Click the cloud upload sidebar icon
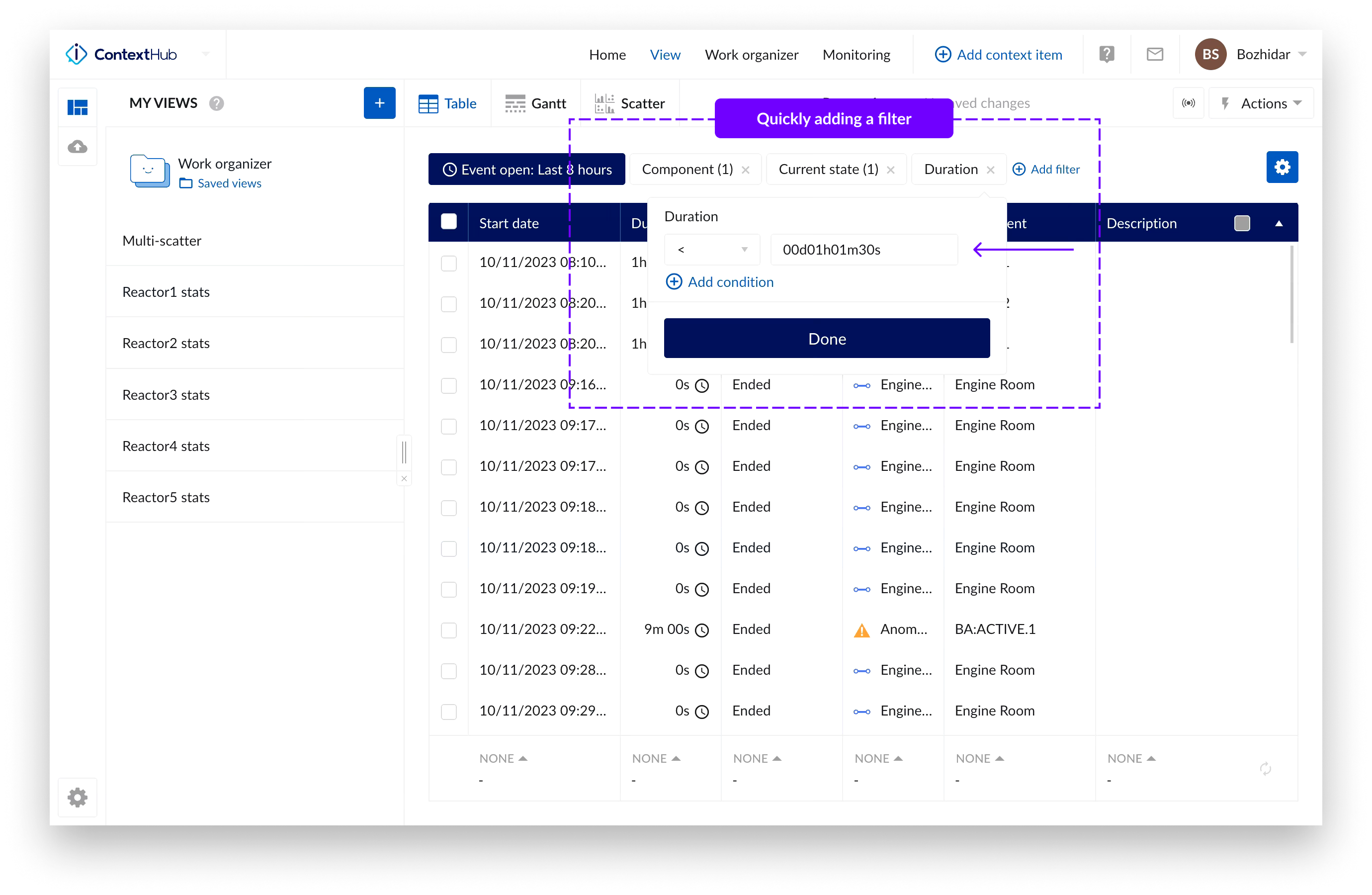The image size is (1372, 895). coord(78,147)
